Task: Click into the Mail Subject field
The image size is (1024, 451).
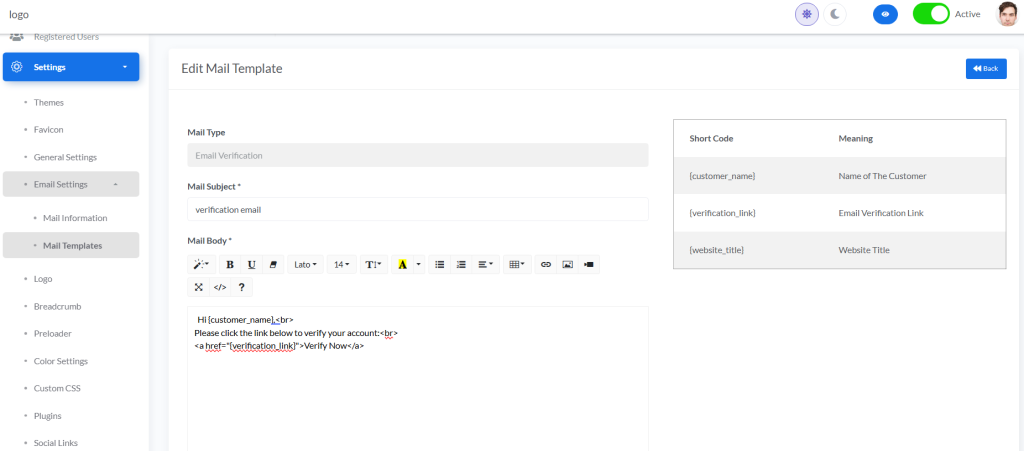Action: [417, 209]
